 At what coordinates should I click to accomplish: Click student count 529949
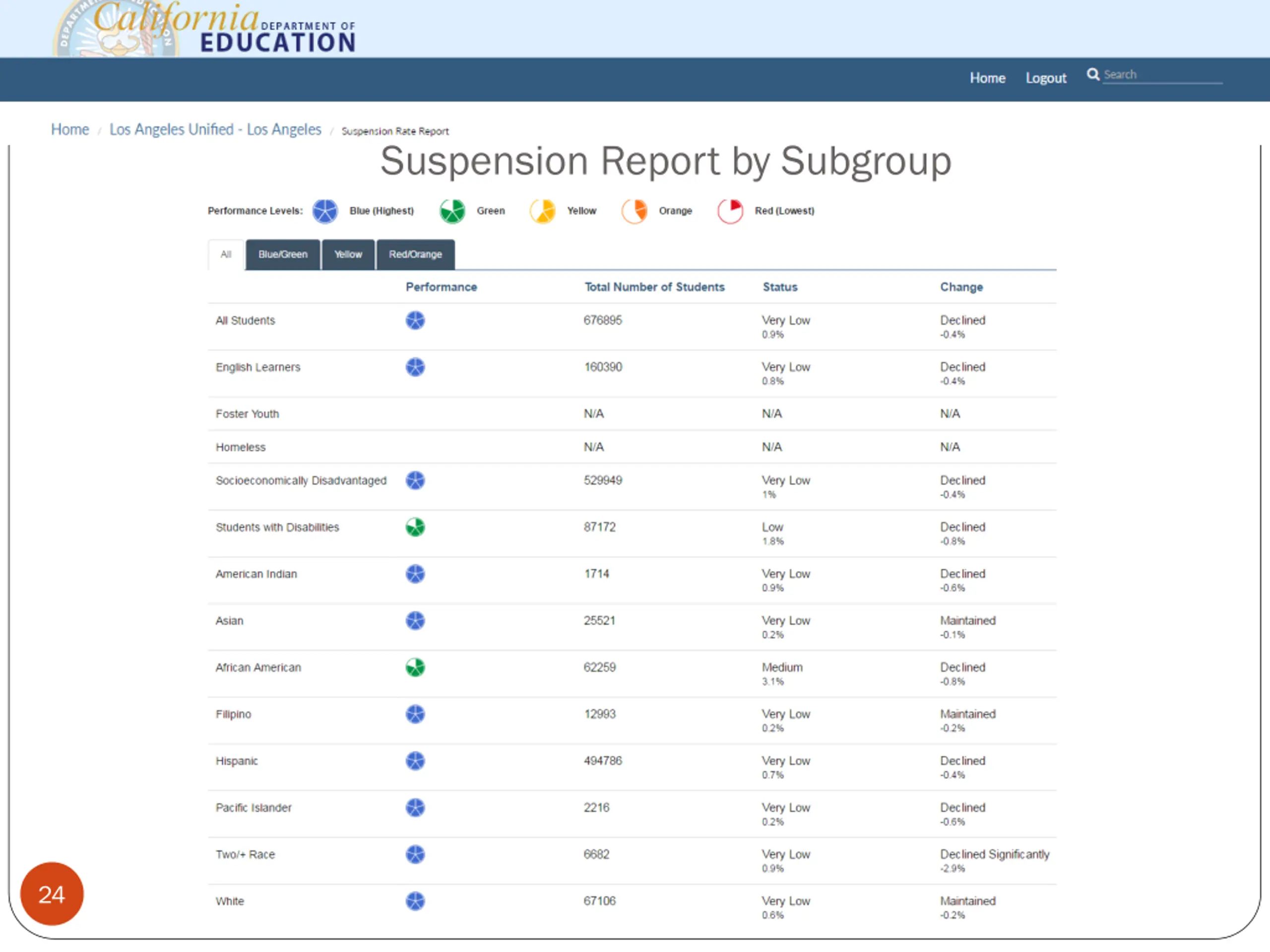603,480
